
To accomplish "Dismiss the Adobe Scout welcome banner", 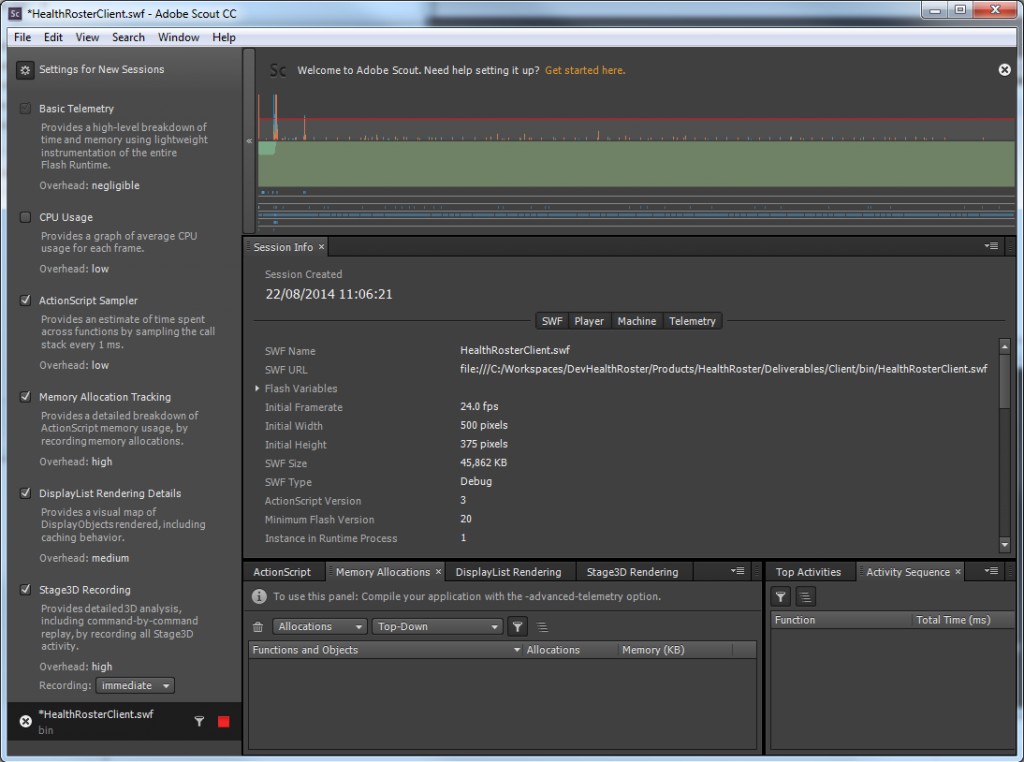I will click(x=1004, y=70).
